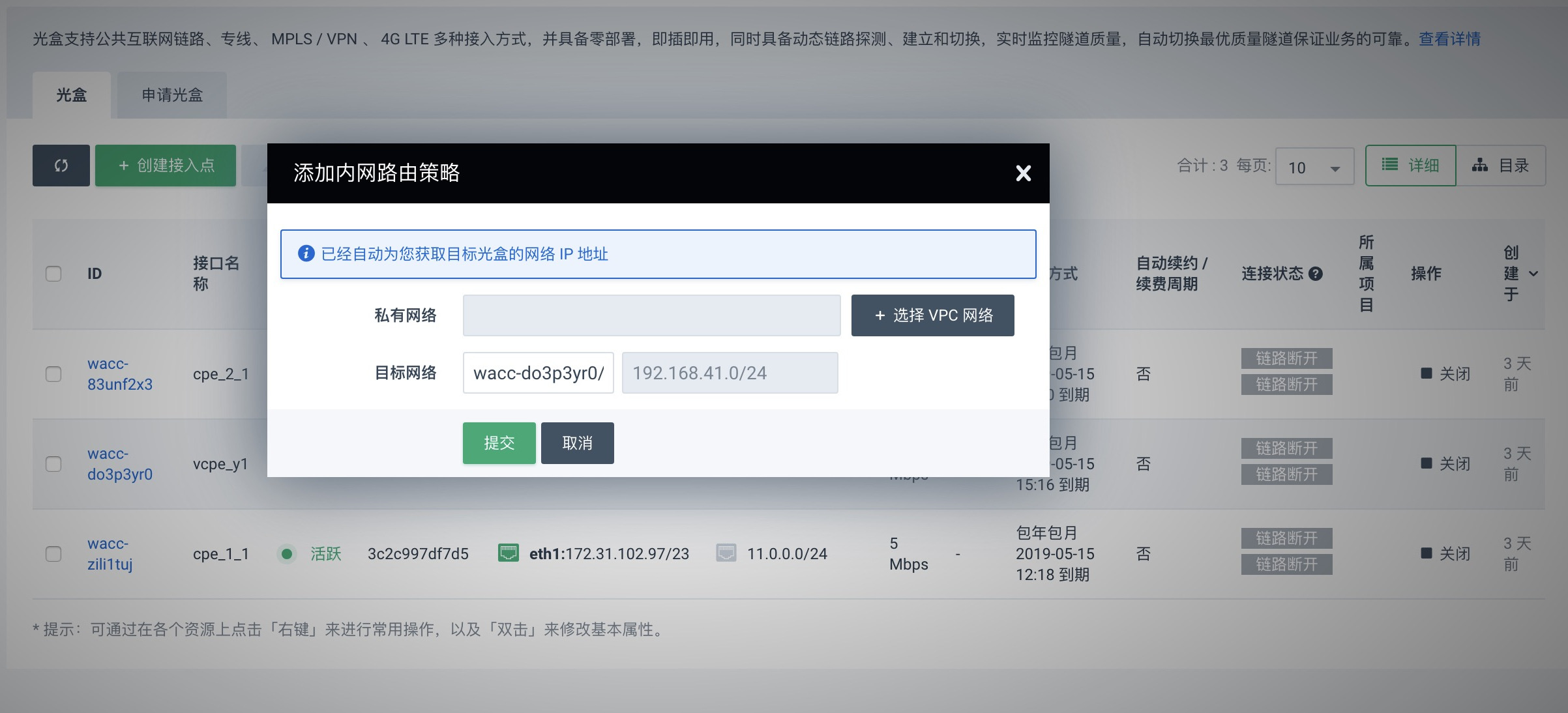The width and height of the screenshot is (1568, 713).
Task: Click 关闭 in the wacc-83unf2x3 row
Action: point(1445,374)
